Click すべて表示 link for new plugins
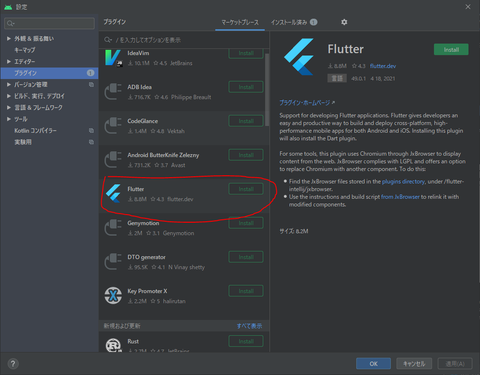This screenshot has width=480, height=375. 249,326
